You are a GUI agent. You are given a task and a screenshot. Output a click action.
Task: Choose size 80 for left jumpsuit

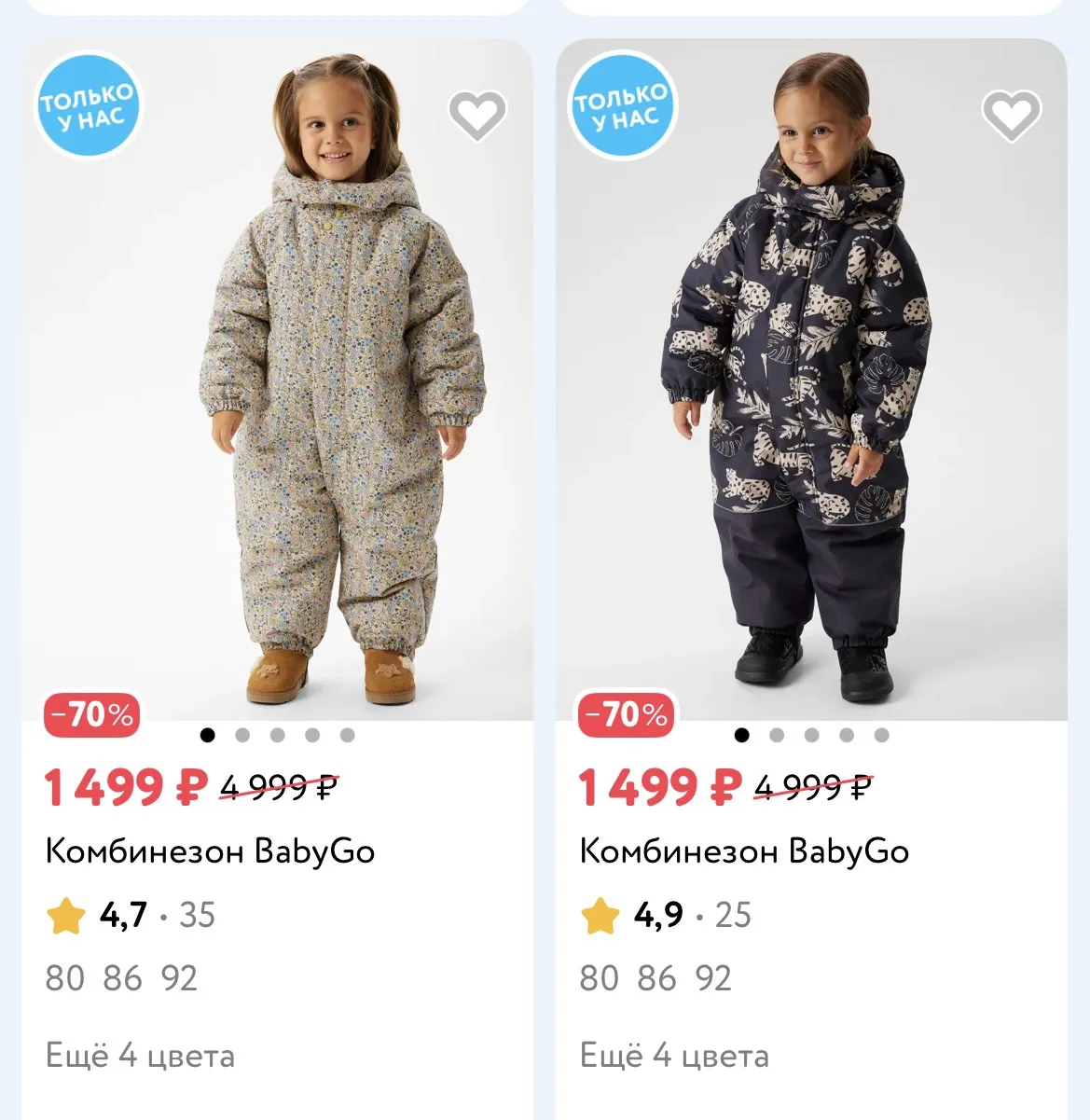(x=64, y=978)
